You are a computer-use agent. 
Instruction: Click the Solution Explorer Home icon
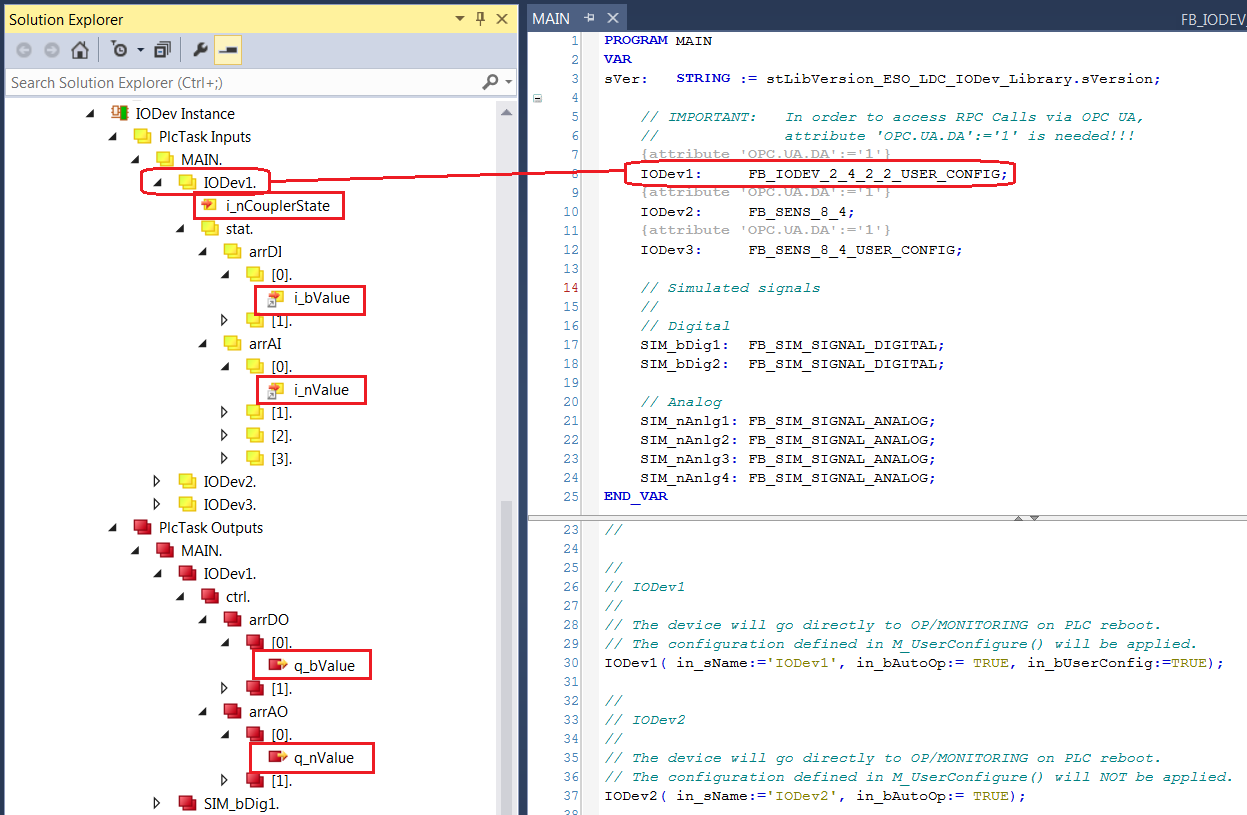(x=78, y=49)
